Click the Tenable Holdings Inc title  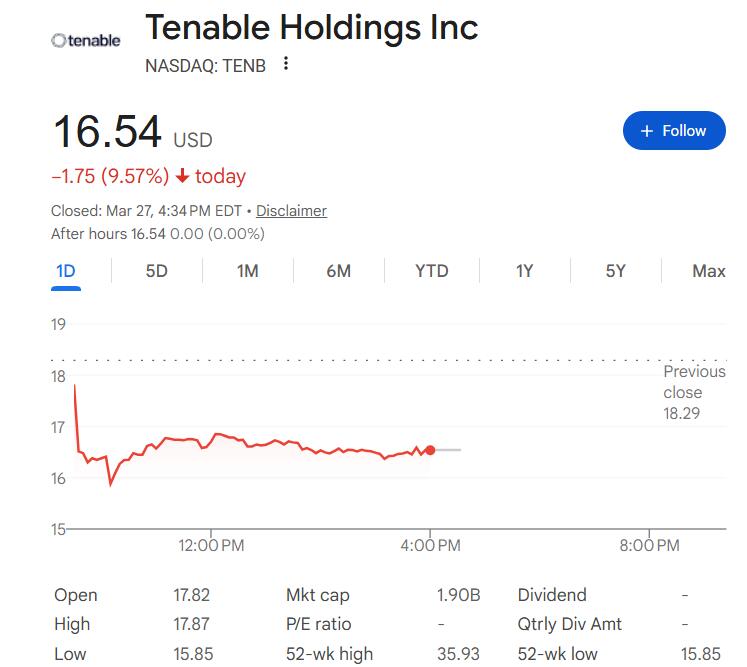click(311, 28)
